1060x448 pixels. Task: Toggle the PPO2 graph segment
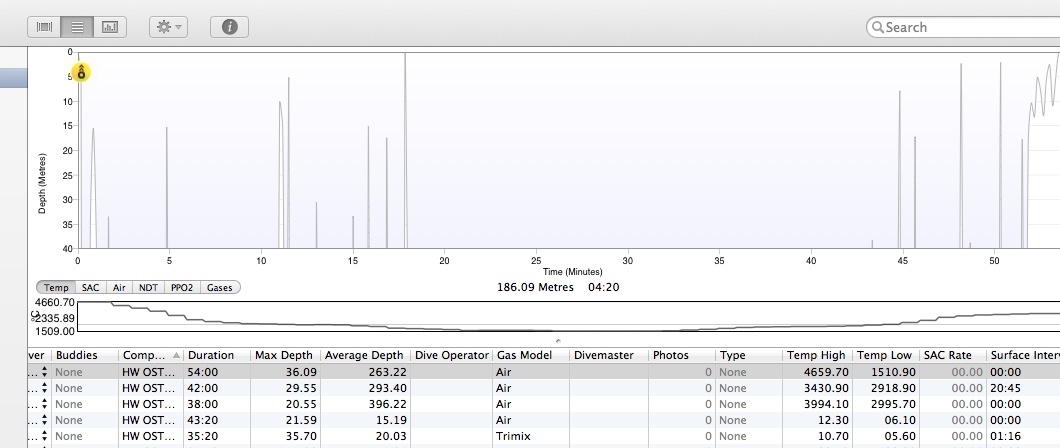coord(182,287)
